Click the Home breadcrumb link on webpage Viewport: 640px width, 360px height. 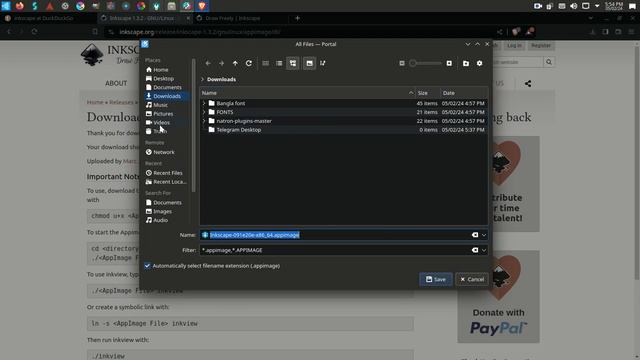tap(95, 102)
